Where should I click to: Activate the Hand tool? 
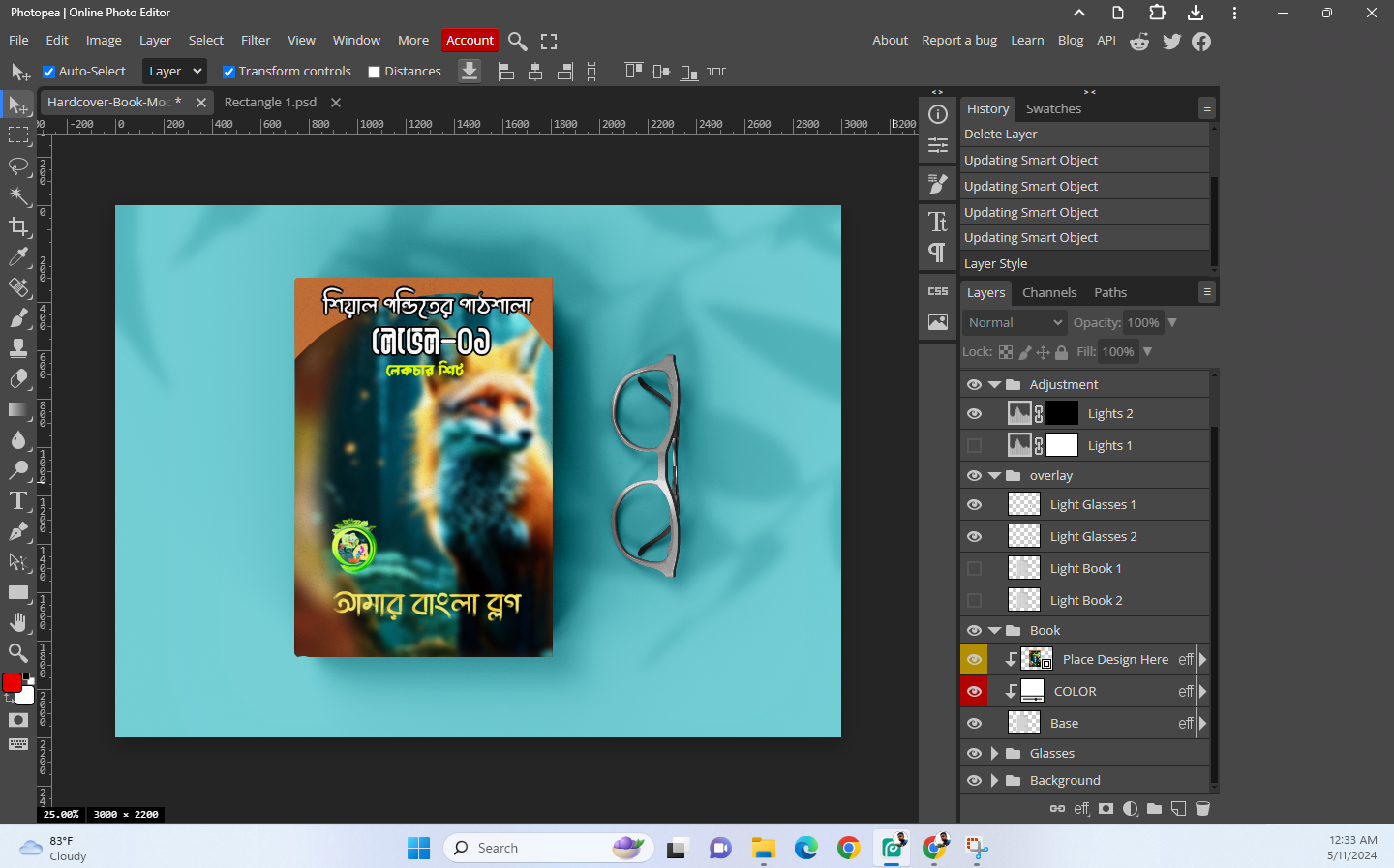click(x=18, y=622)
